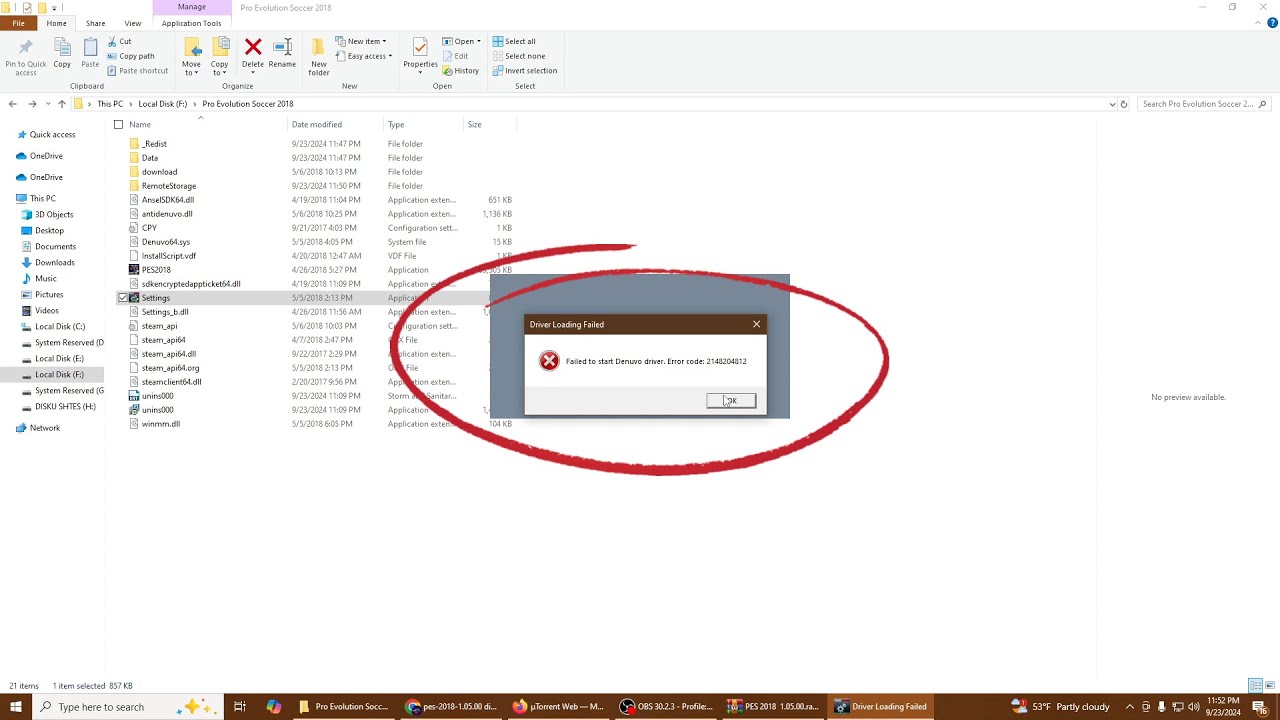1280x720 pixels.
Task: Click This PC in address breadcrumb
Action: click(110, 104)
